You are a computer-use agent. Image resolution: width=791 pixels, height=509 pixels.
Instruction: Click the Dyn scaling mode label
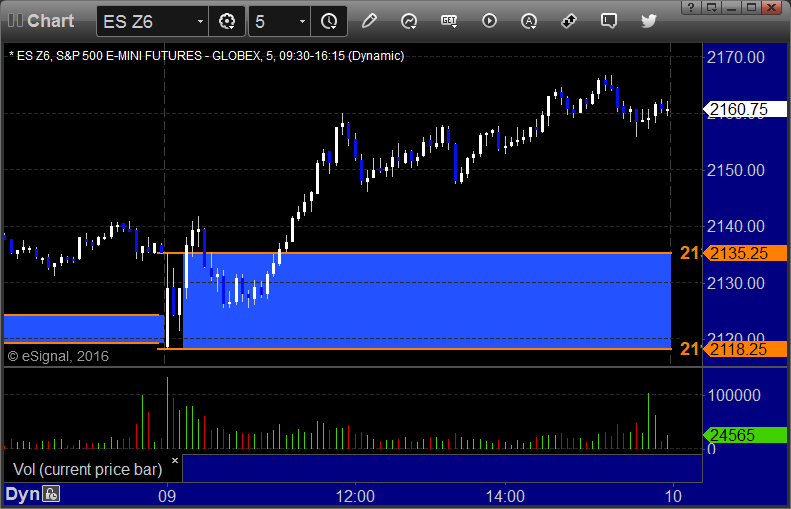(22, 494)
